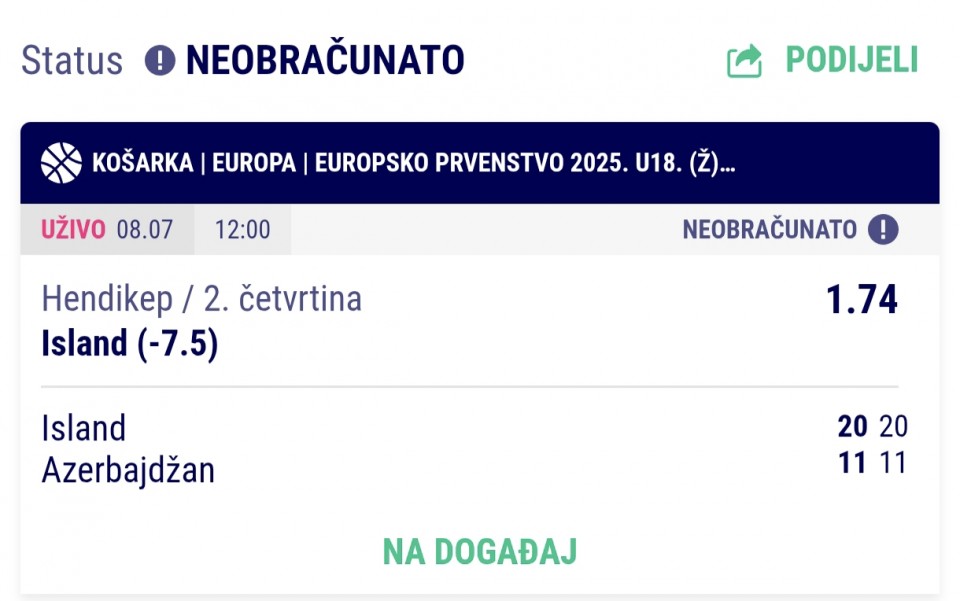Click the Status label text

click(x=72, y=61)
